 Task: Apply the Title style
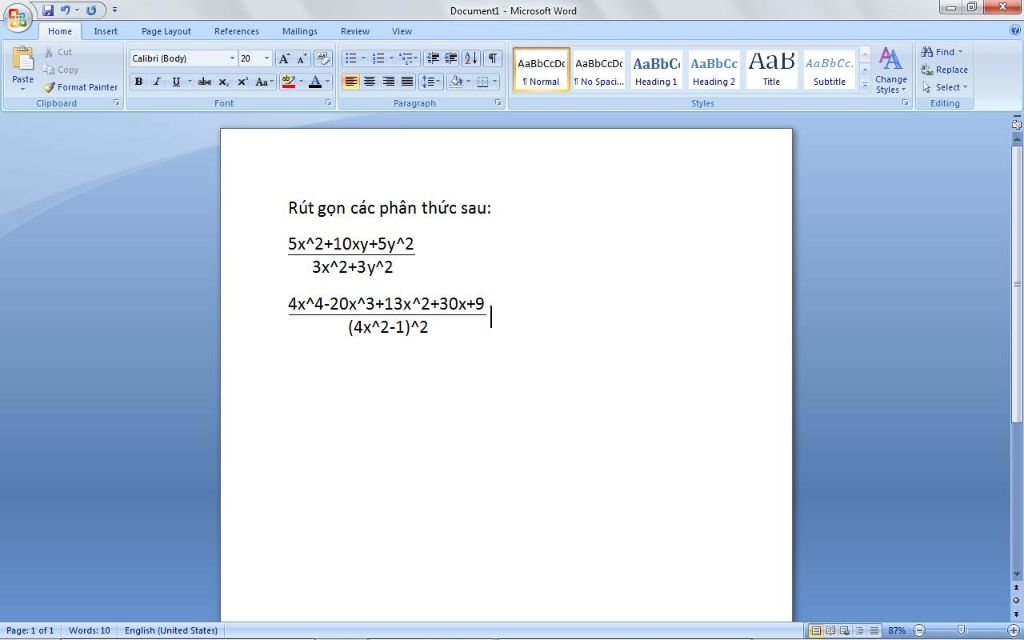[x=771, y=69]
